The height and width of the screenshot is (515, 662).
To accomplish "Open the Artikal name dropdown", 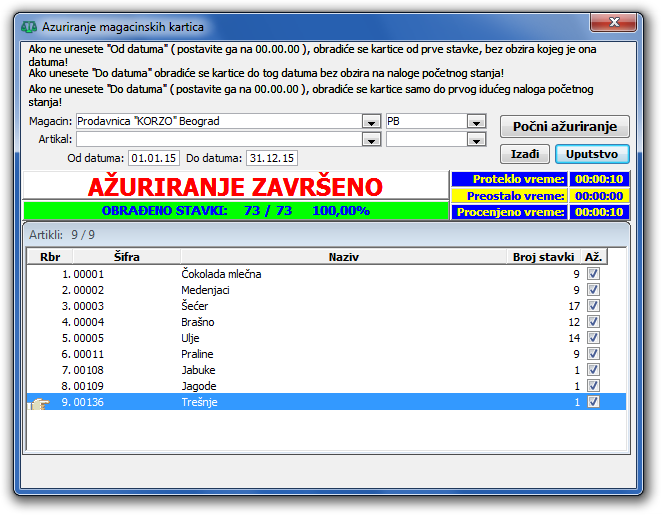I will [x=372, y=140].
